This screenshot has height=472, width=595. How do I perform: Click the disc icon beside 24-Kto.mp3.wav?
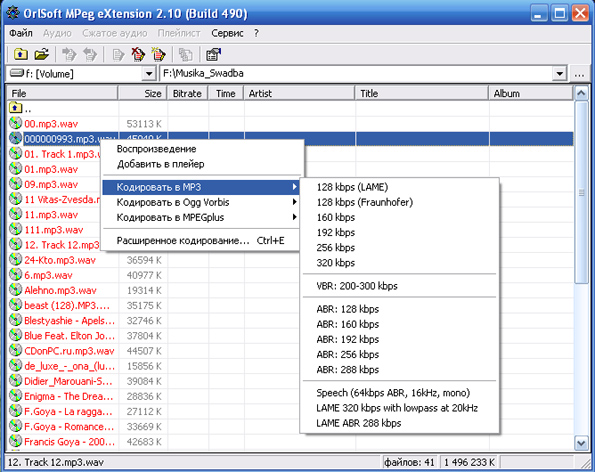pyautogui.click(x=15, y=260)
